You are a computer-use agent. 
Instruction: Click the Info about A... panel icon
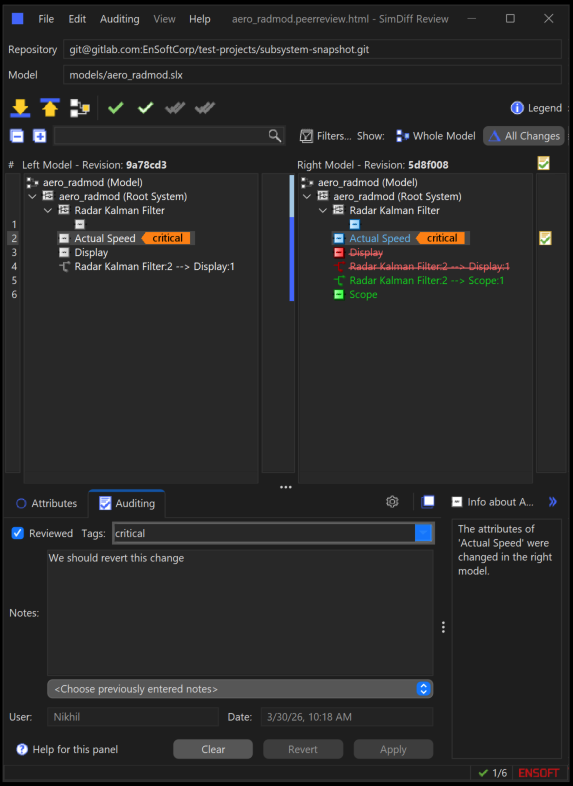pos(457,502)
